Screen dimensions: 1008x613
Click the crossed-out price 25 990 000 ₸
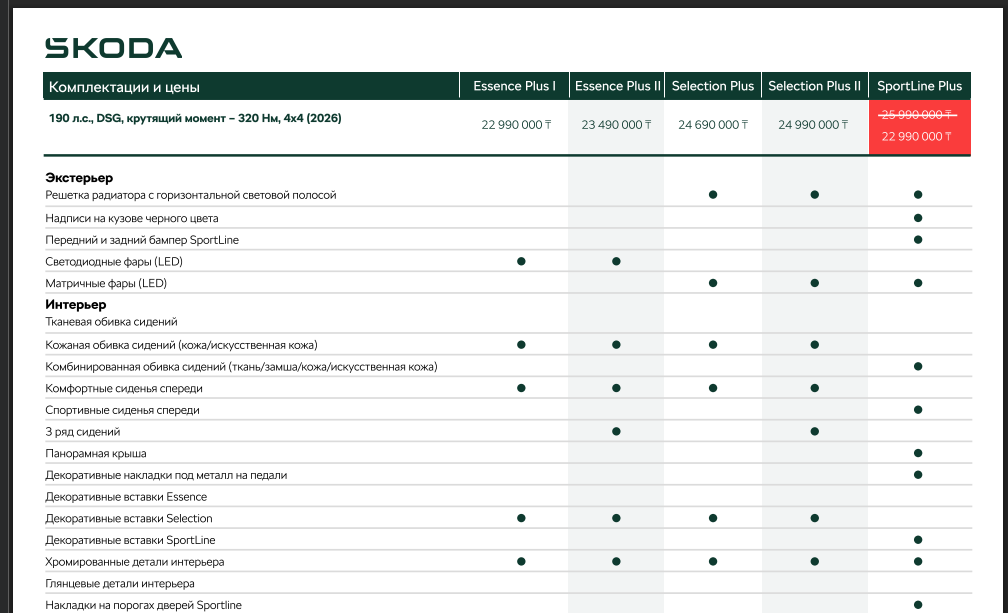[917, 114]
